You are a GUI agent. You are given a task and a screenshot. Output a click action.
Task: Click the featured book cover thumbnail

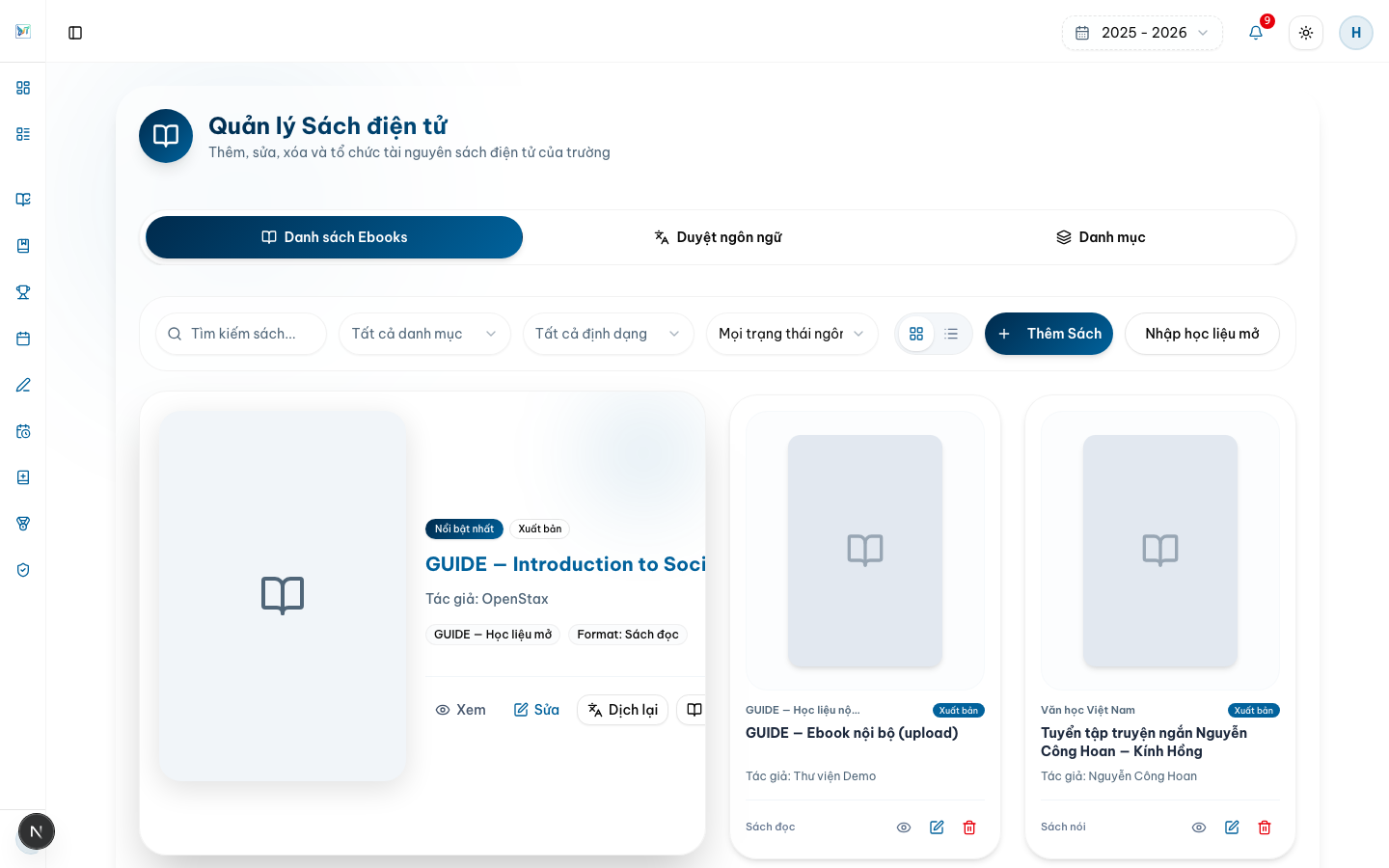click(283, 596)
